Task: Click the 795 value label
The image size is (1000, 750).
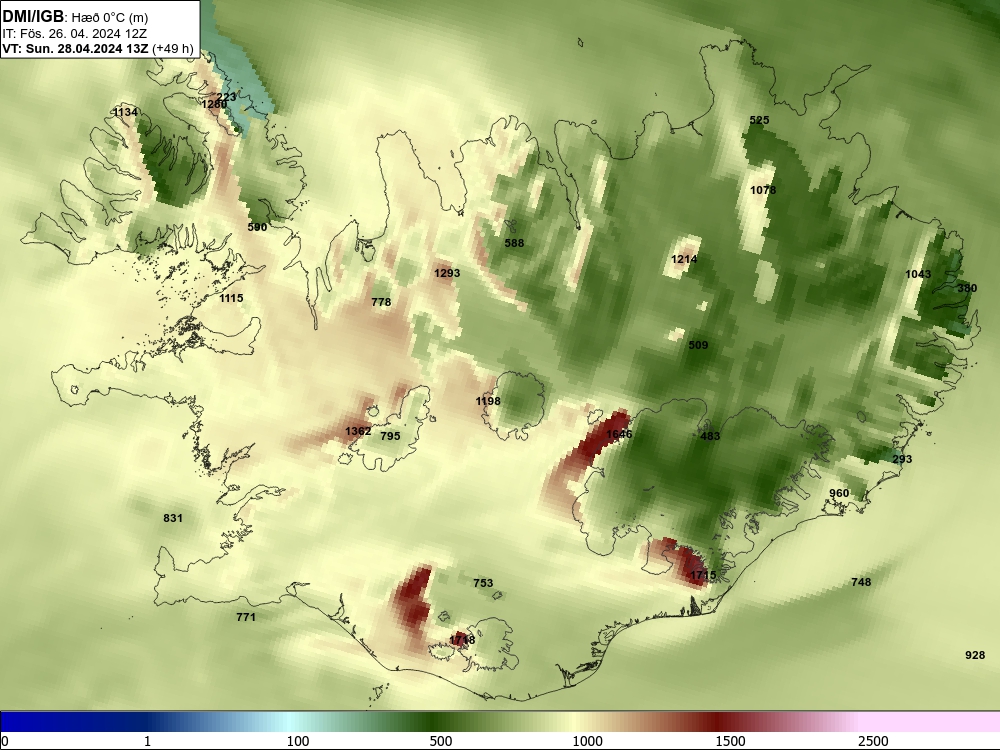Action: [x=390, y=436]
